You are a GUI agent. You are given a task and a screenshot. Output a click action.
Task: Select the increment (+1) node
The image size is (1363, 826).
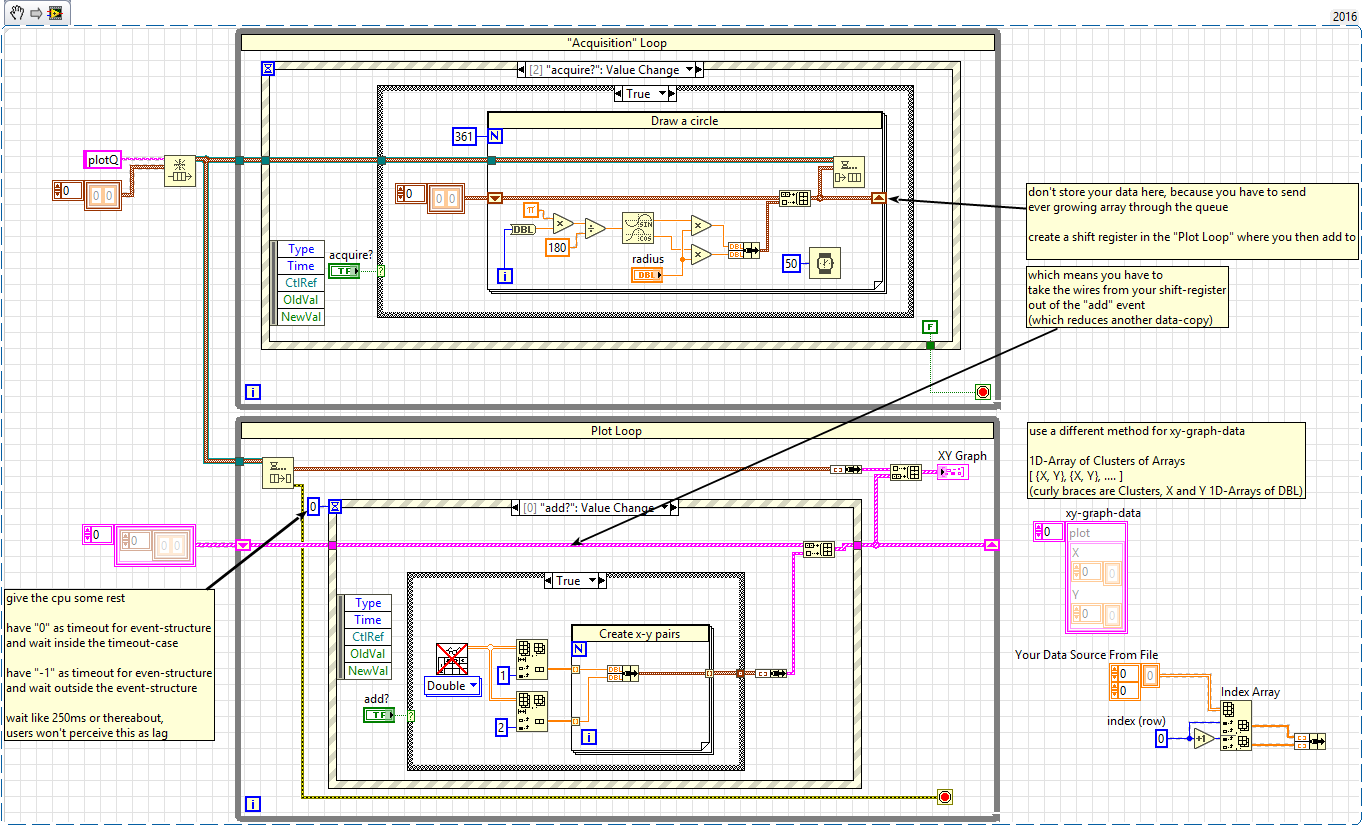(1203, 738)
